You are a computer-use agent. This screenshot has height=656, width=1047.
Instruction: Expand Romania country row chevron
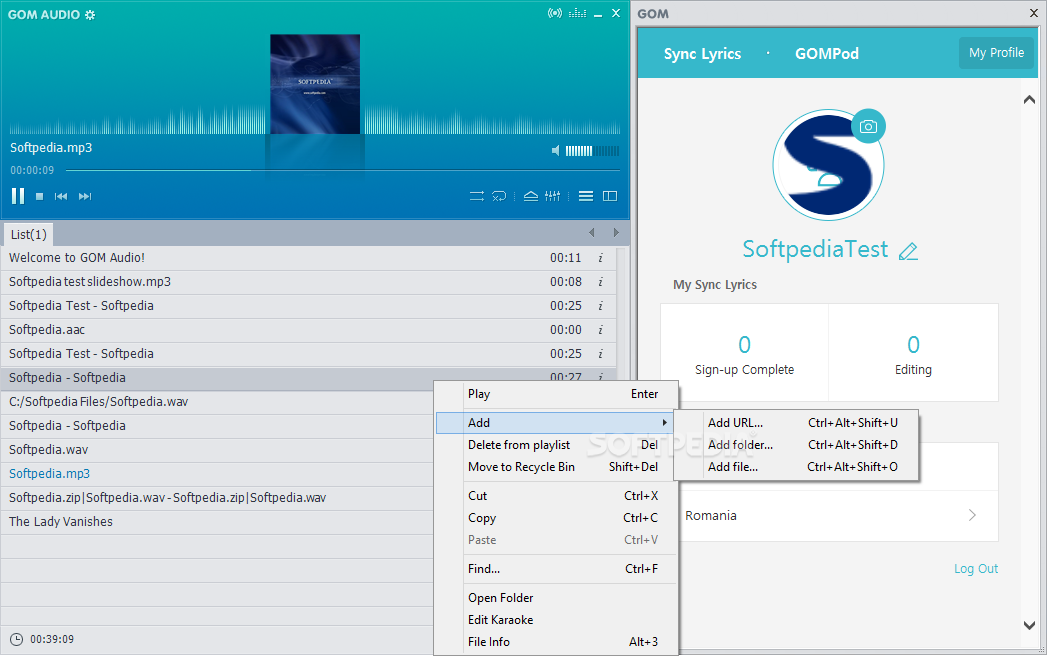click(972, 515)
